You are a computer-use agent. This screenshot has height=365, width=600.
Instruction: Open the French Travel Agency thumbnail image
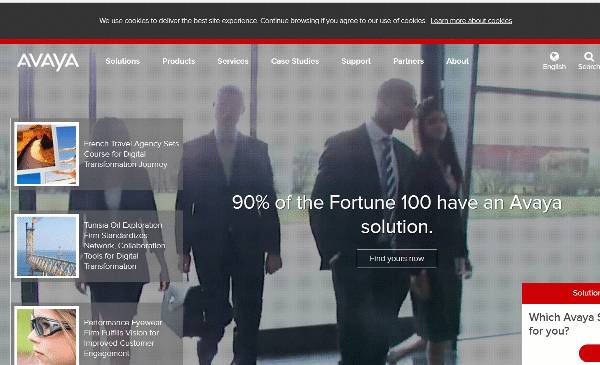47,154
